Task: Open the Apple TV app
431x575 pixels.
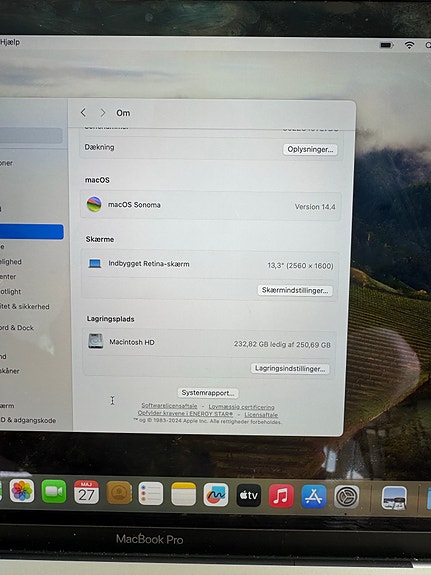Action: [249, 495]
